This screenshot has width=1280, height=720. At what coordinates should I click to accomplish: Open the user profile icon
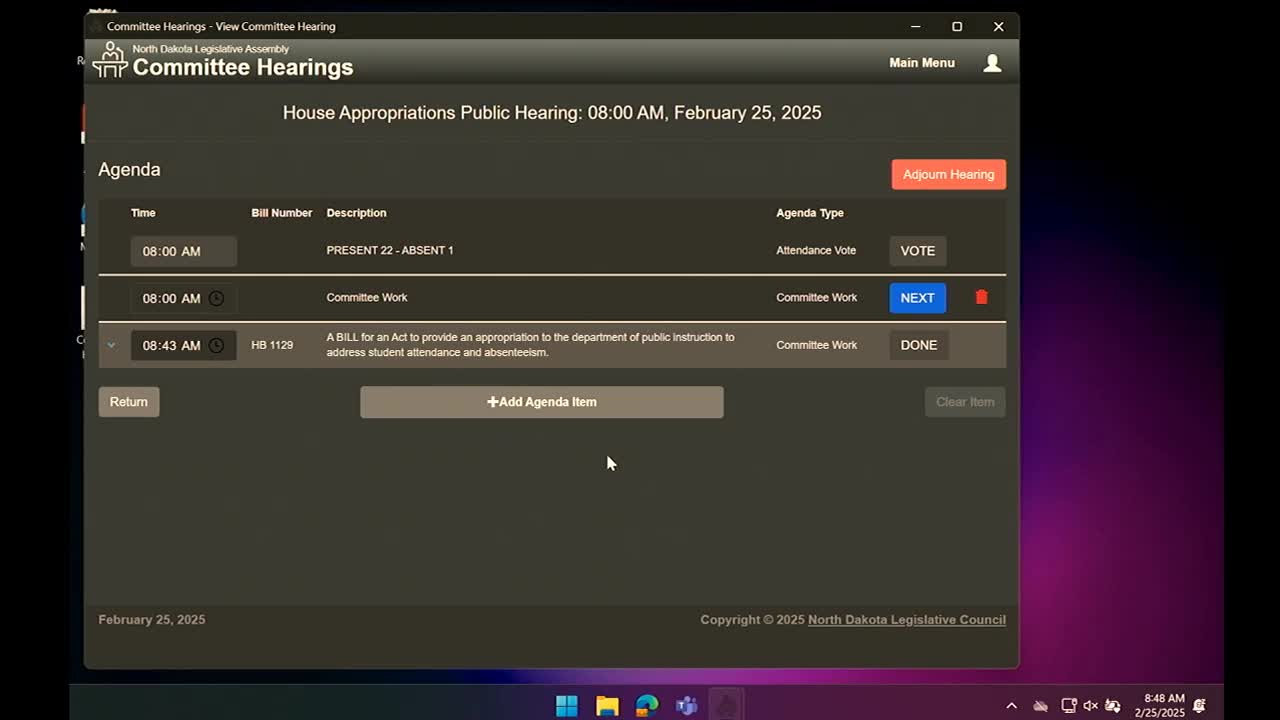[x=992, y=63]
